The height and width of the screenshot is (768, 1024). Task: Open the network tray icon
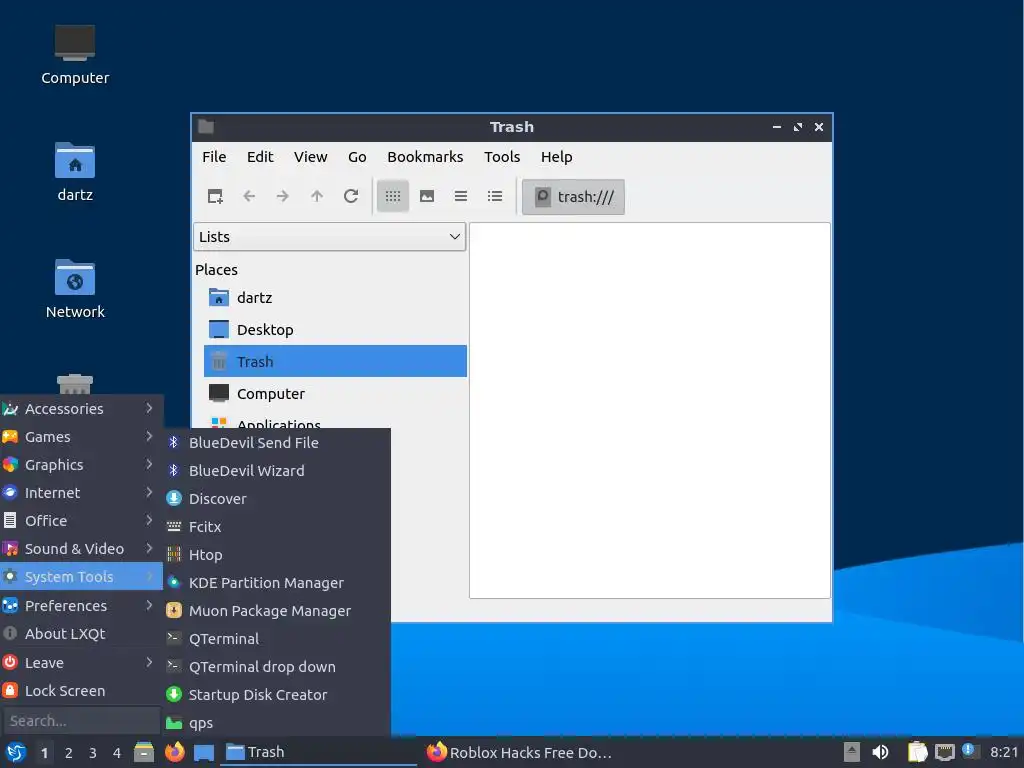click(944, 752)
